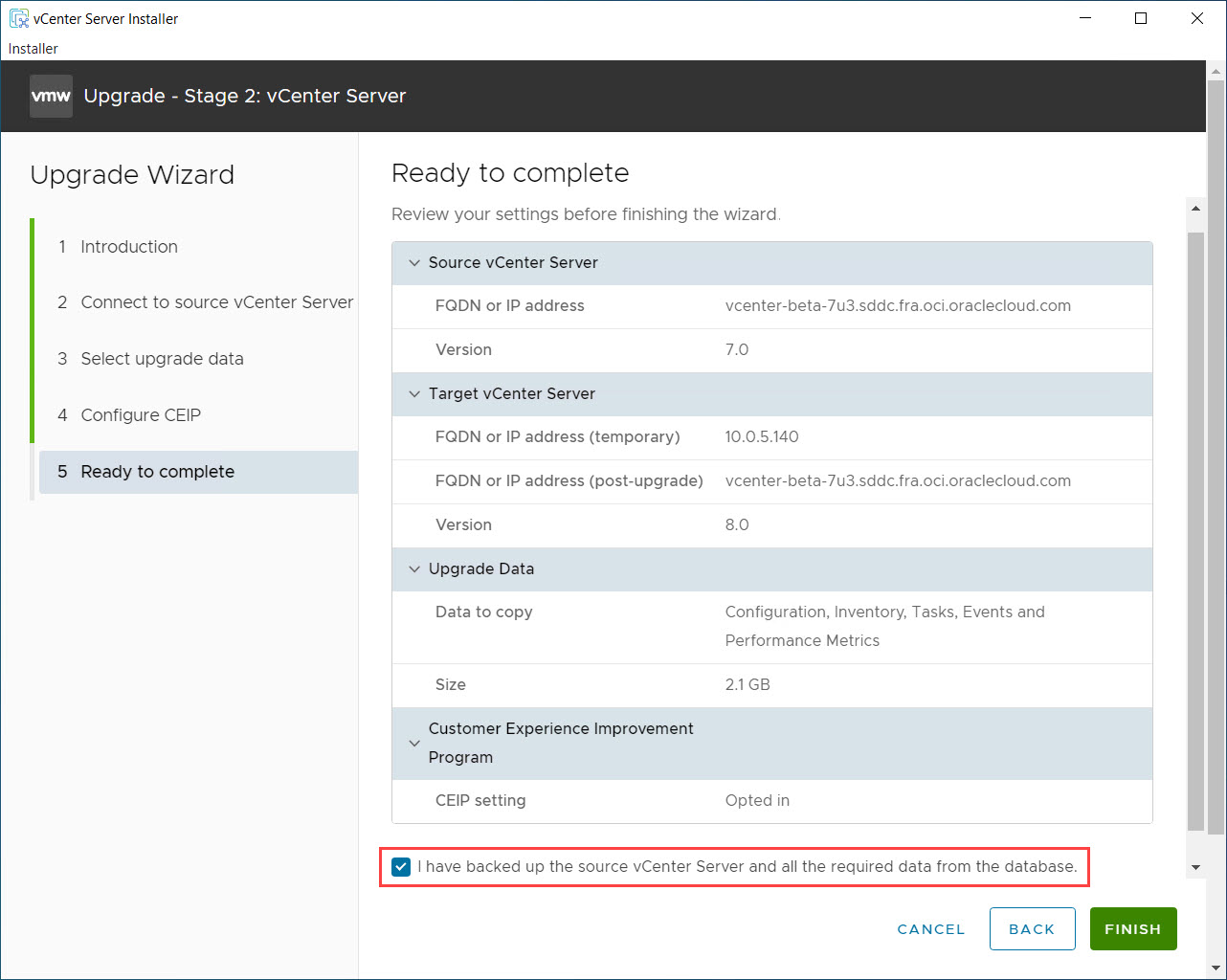Click the inner scrollbar down arrow
This screenshot has height=980, width=1227.
pyautogui.click(x=1195, y=868)
